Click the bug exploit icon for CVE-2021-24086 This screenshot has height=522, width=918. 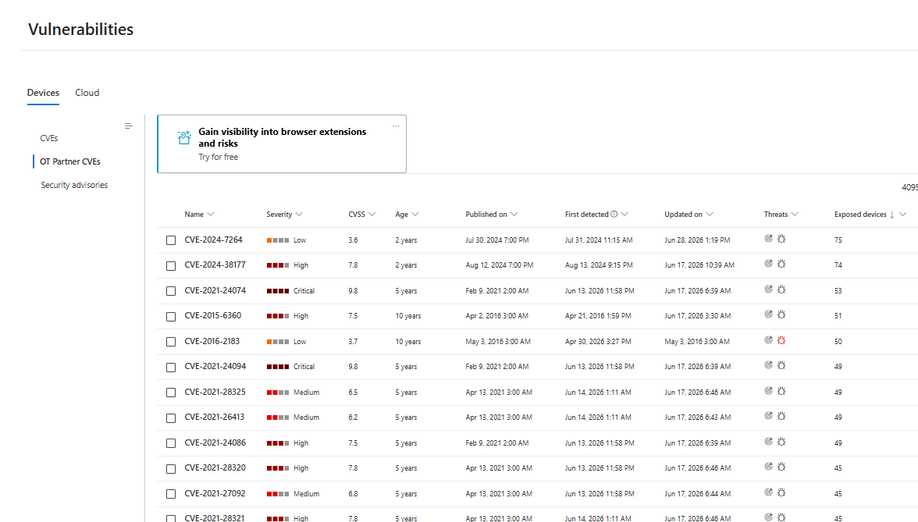click(782, 442)
